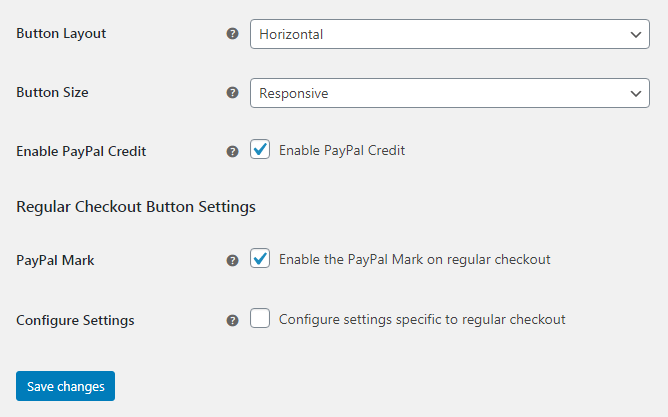Screen dimensions: 668x417
Task: Click the 'Configure settings specific to regular checkout' label text
Action: (422, 319)
